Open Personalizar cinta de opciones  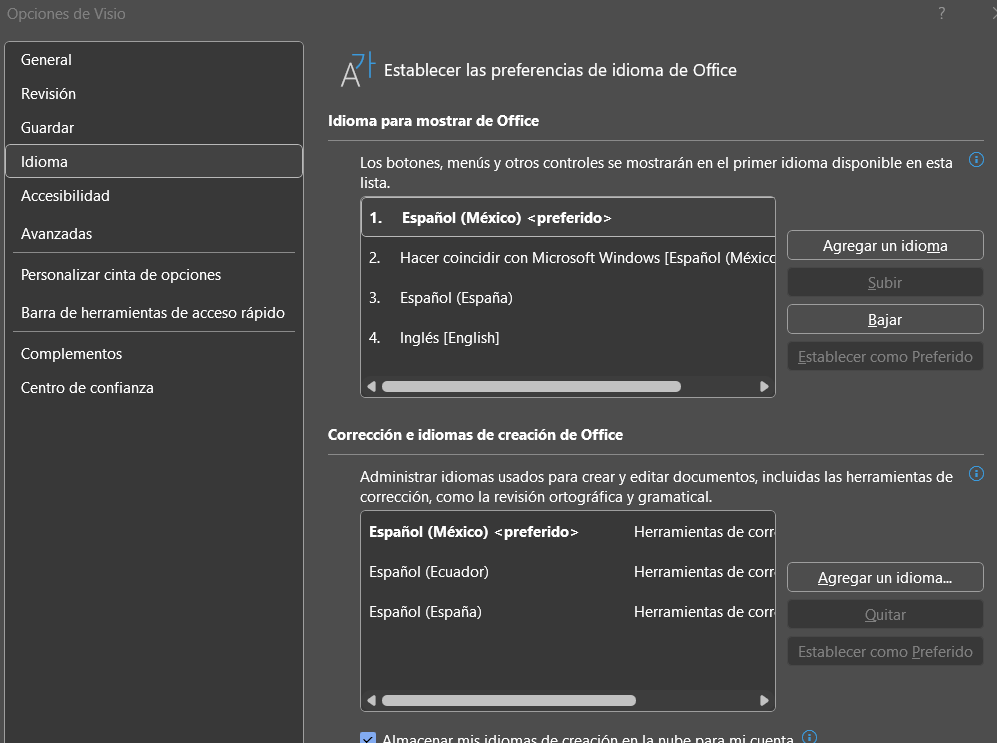click(x=153, y=275)
